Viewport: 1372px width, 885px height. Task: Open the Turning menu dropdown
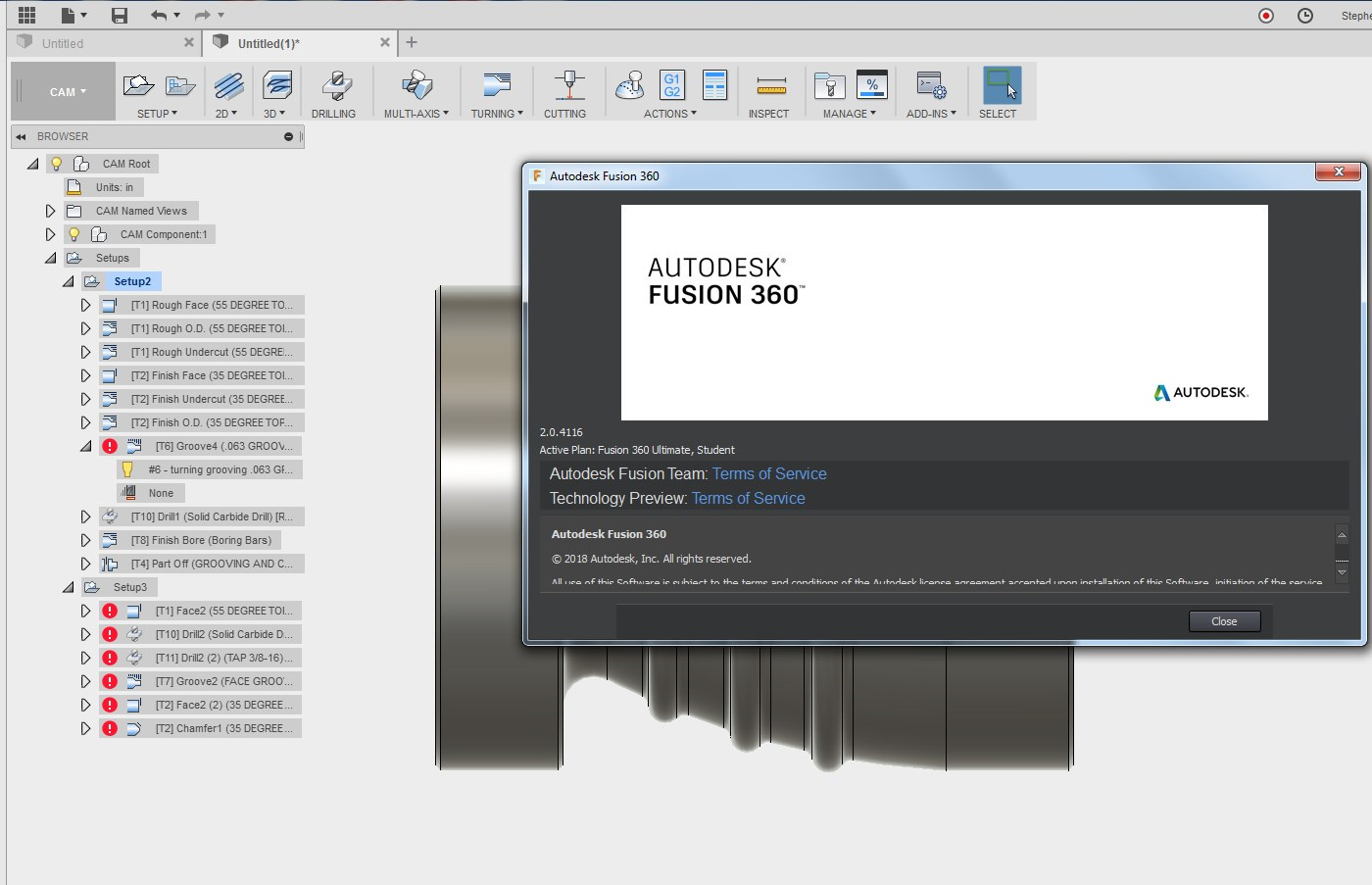tap(496, 114)
